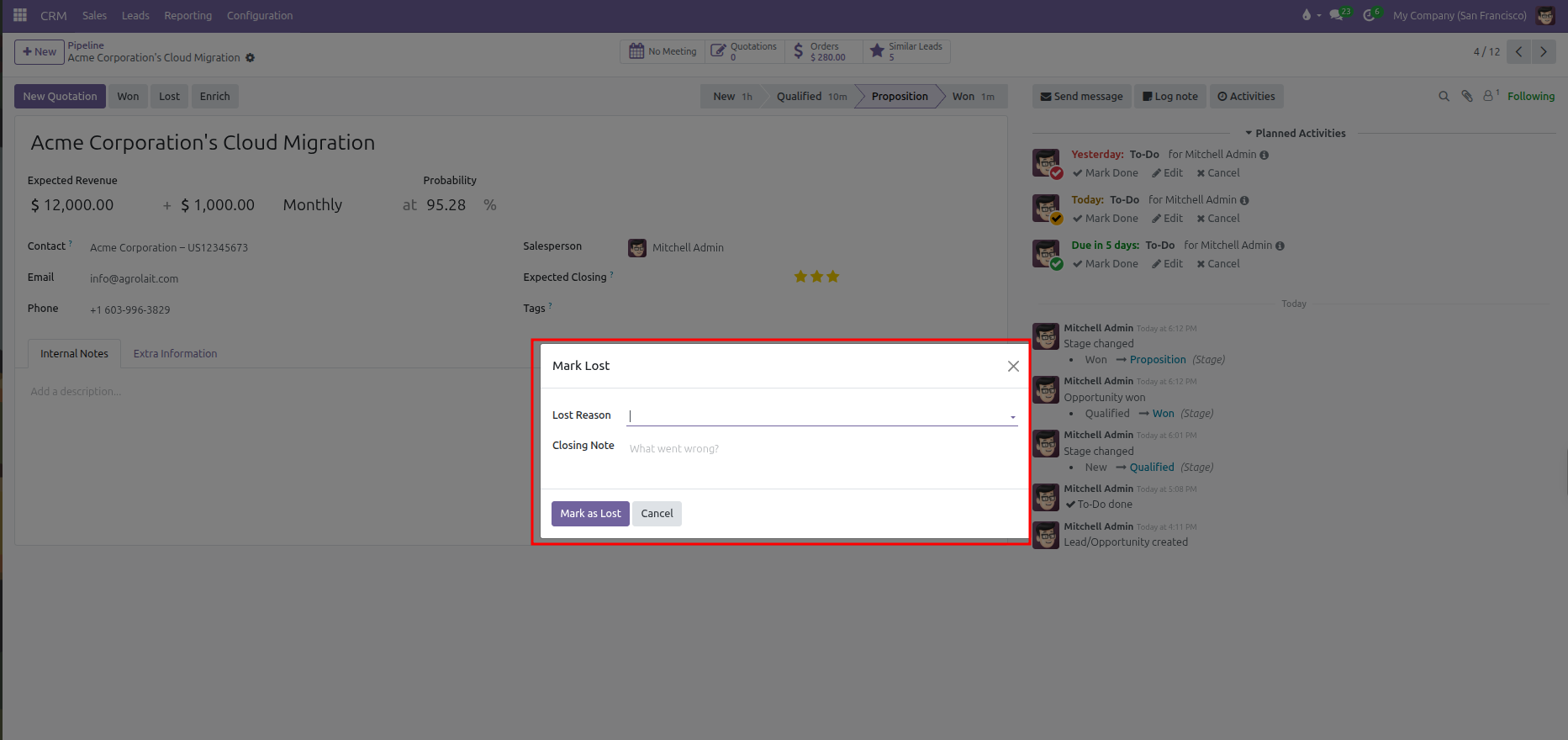Open the apps grid menu icon
Viewport: 1568px width, 740px height.
pyautogui.click(x=20, y=15)
